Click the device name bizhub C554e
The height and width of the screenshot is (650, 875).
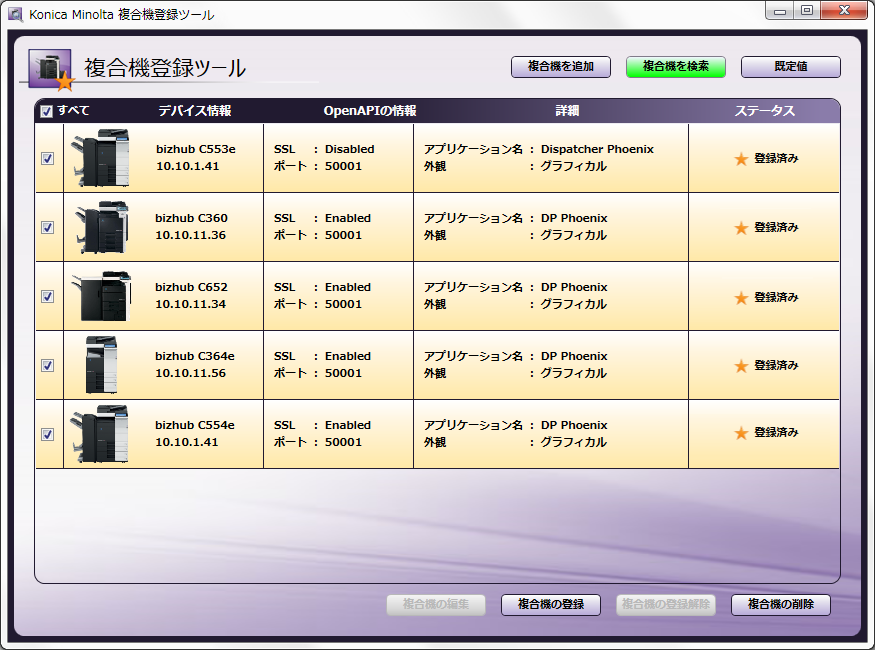195,425
